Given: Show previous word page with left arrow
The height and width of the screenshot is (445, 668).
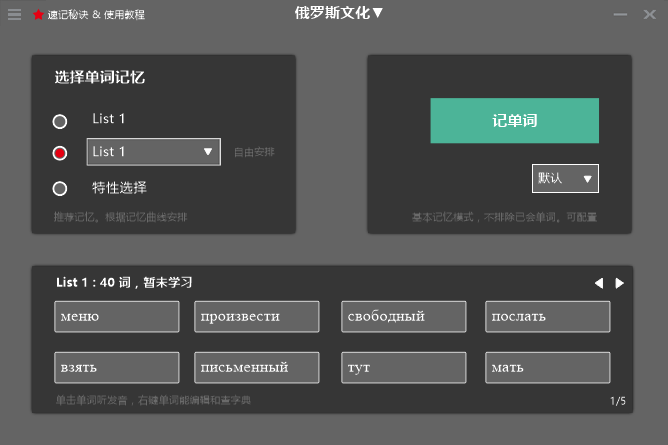Looking at the screenshot, I should (x=599, y=283).
